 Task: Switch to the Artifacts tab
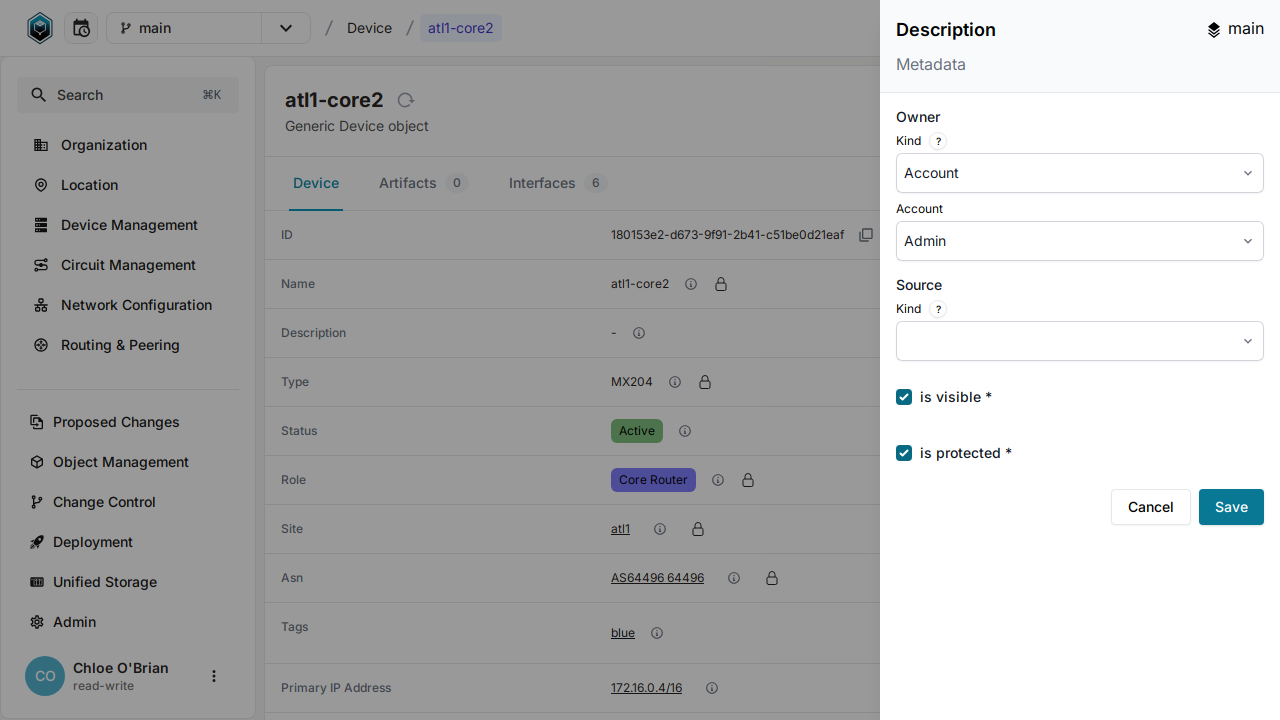tap(408, 183)
